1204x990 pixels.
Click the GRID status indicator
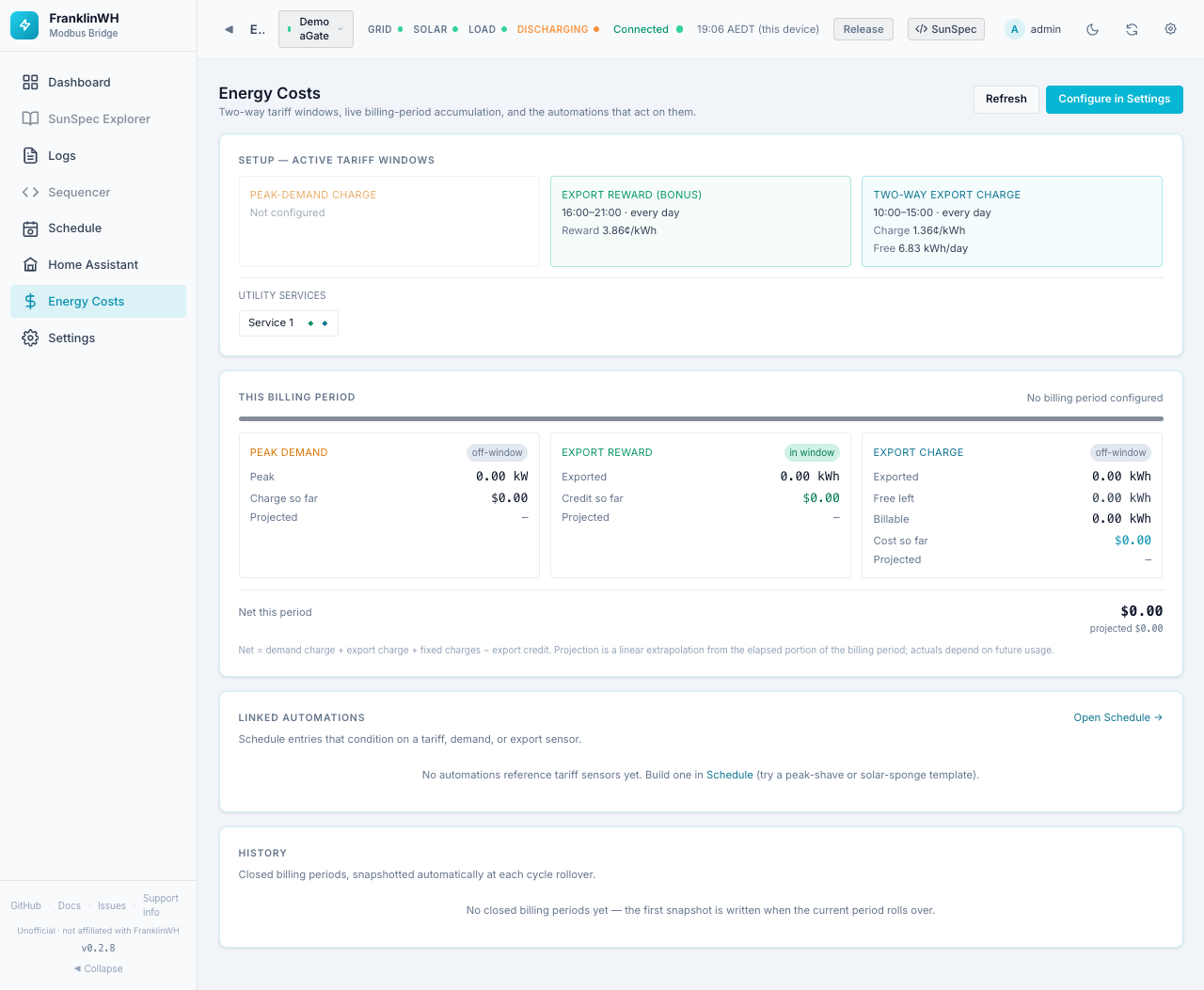(x=385, y=29)
